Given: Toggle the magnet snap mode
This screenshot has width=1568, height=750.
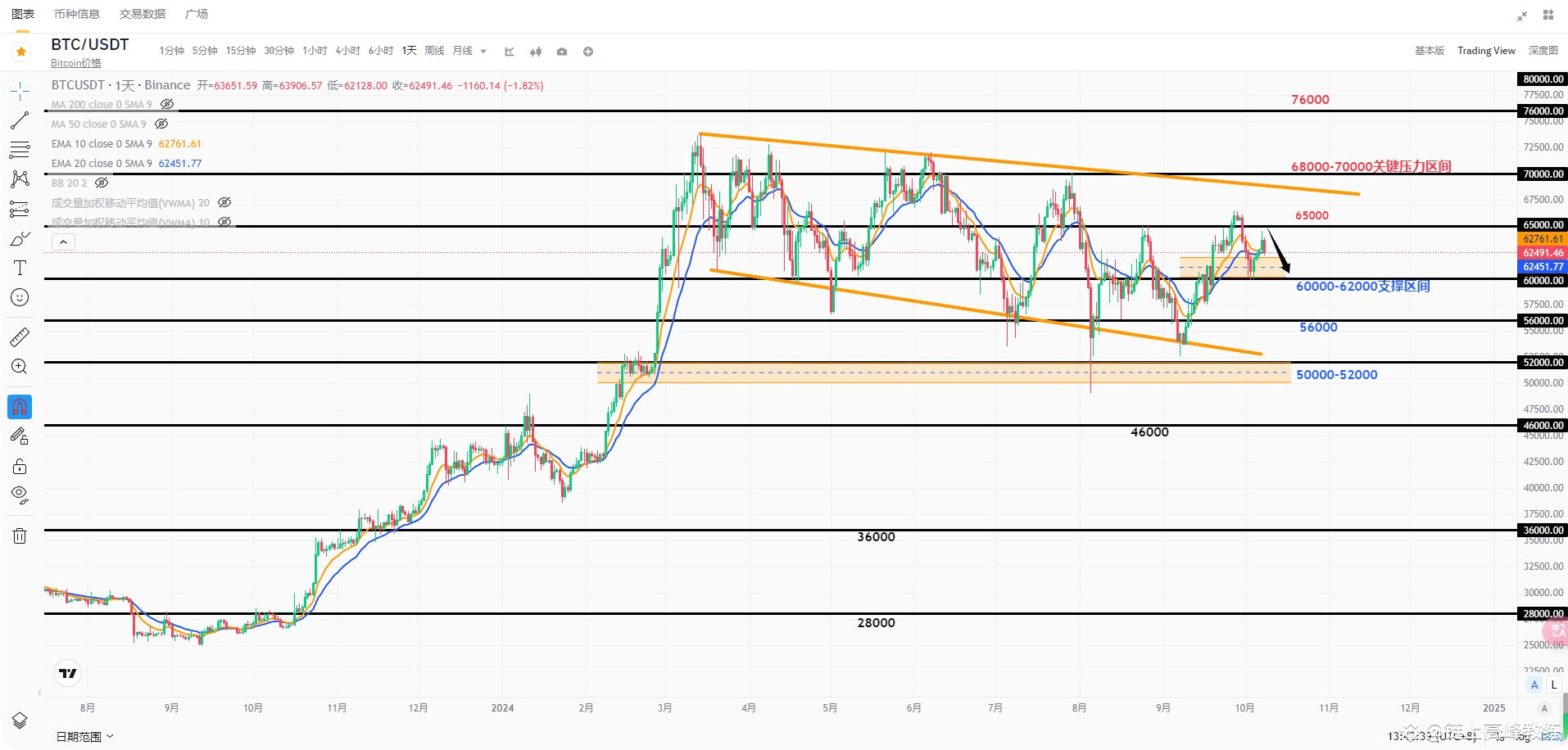Looking at the screenshot, I should click(20, 406).
